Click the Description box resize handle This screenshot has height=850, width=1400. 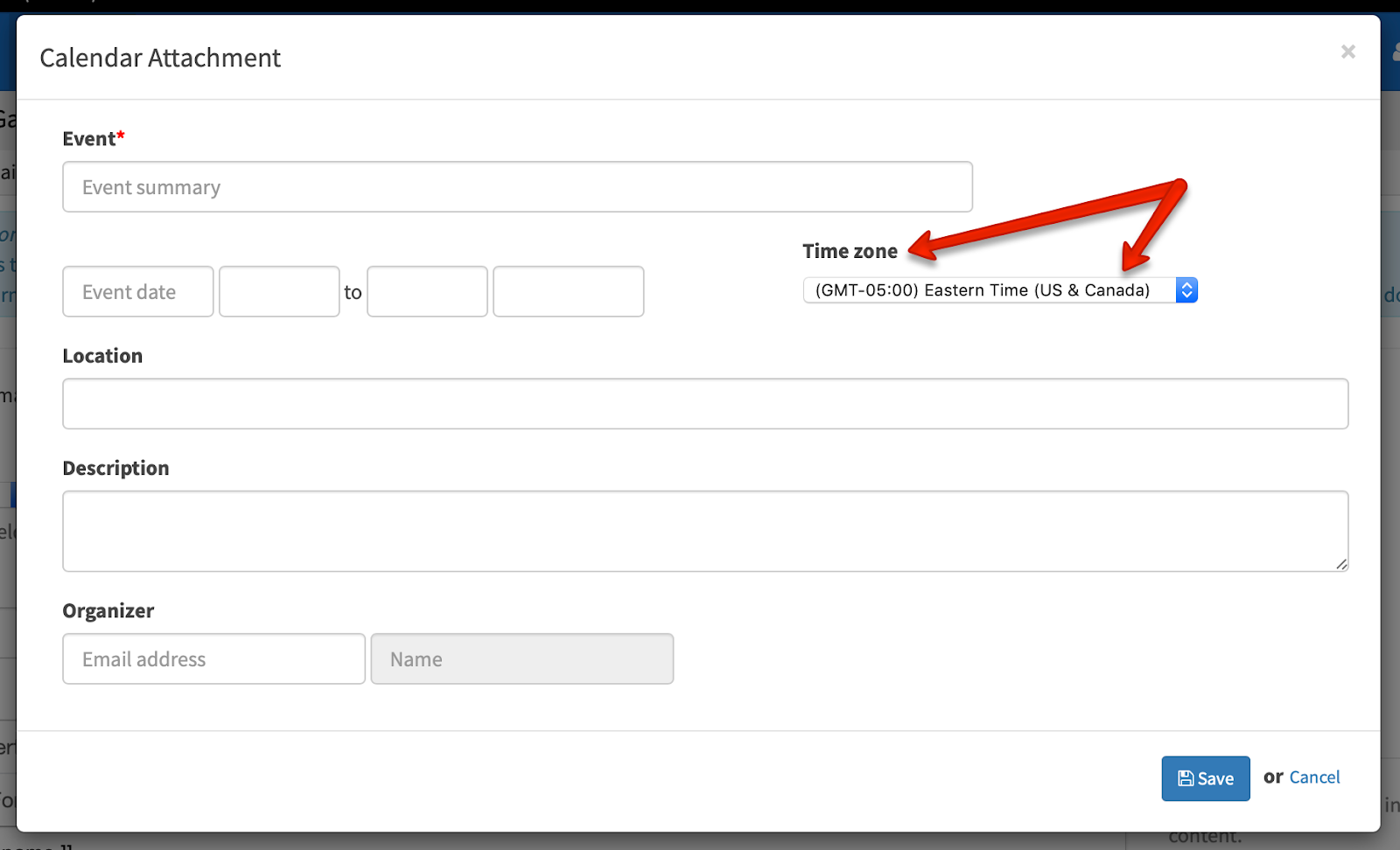click(1341, 564)
